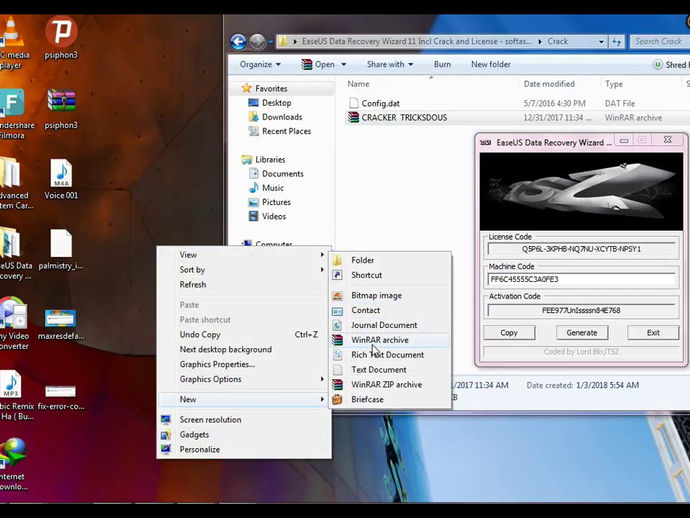Image resolution: width=690 pixels, height=518 pixels.
Task: Click the License Code field
Action: click(581, 249)
